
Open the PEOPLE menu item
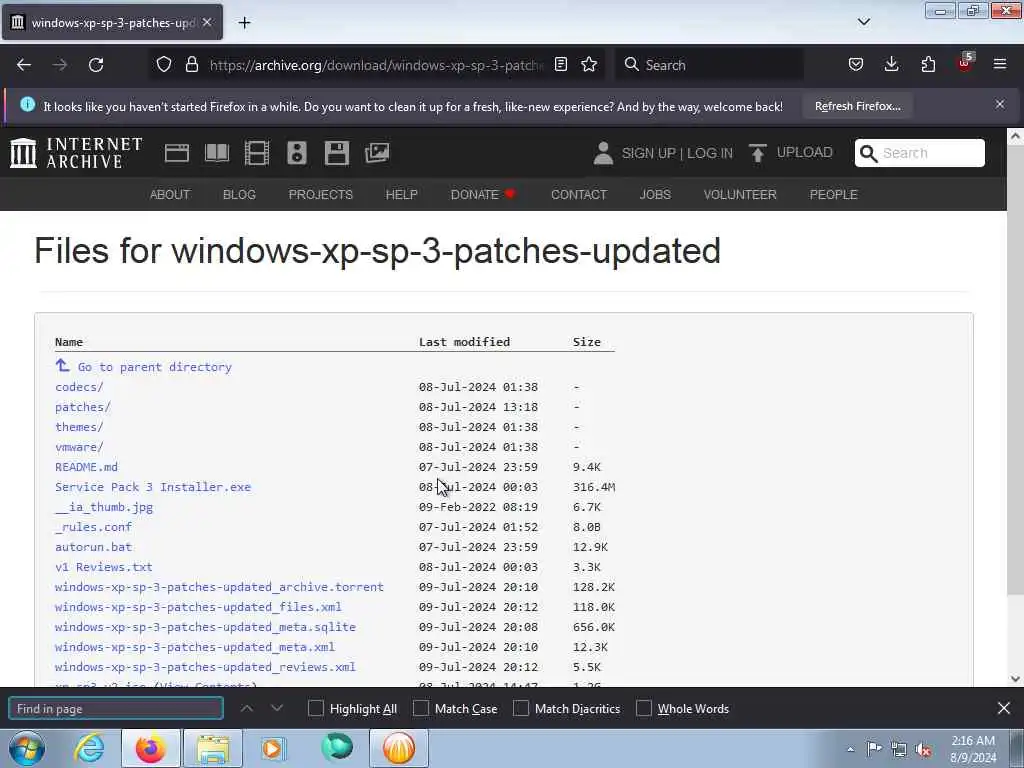(x=833, y=195)
